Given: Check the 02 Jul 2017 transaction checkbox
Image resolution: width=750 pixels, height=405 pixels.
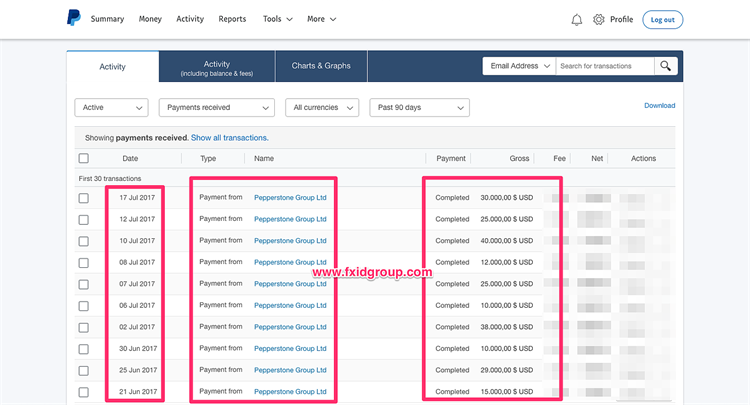Looking at the screenshot, I should (84, 328).
